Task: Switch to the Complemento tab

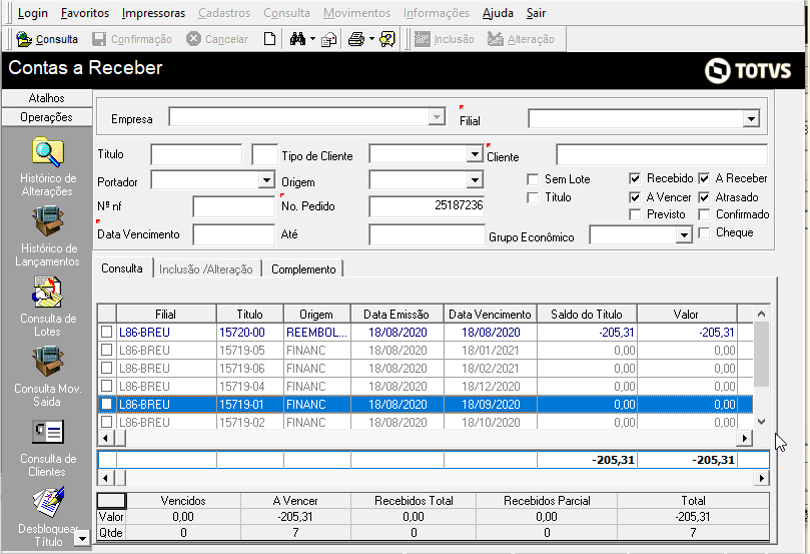Action: click(x=303, y=269)
